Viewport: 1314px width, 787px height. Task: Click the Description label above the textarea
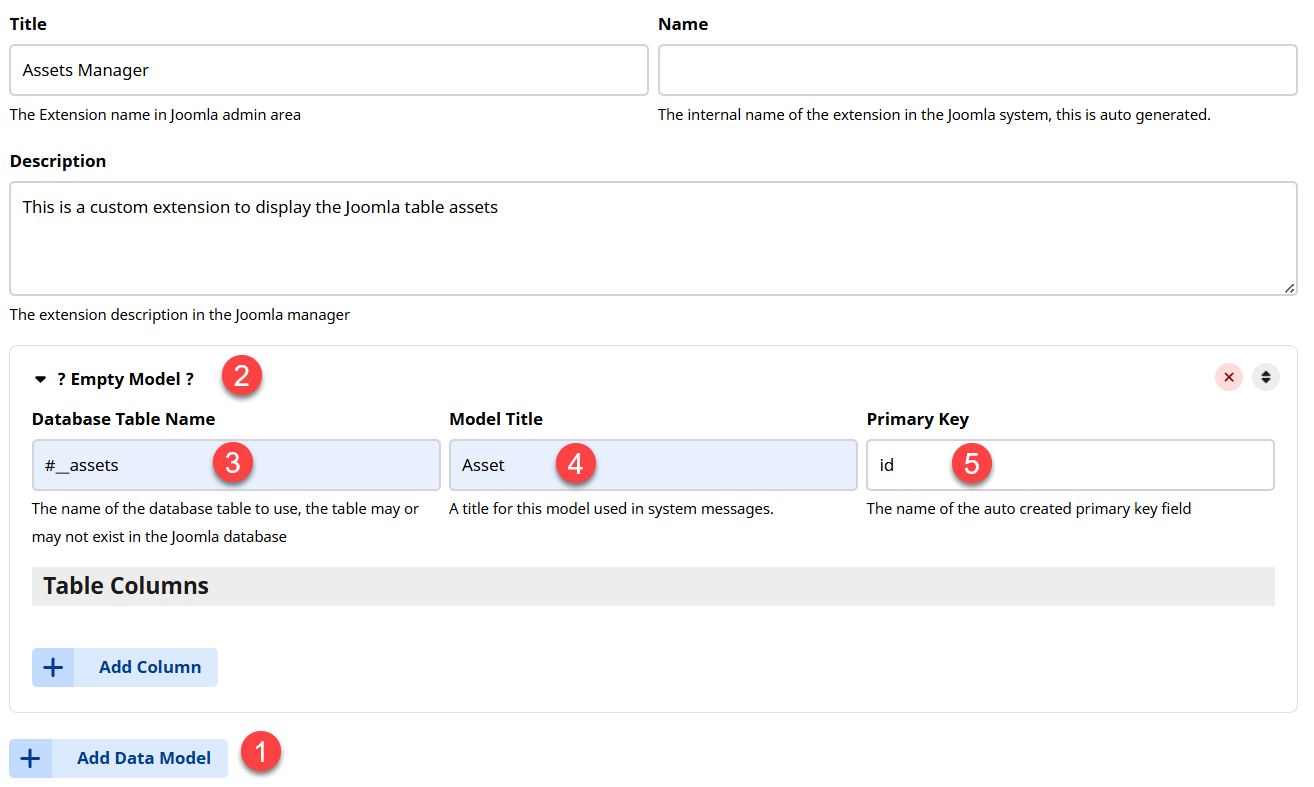(x=58, y=161)
